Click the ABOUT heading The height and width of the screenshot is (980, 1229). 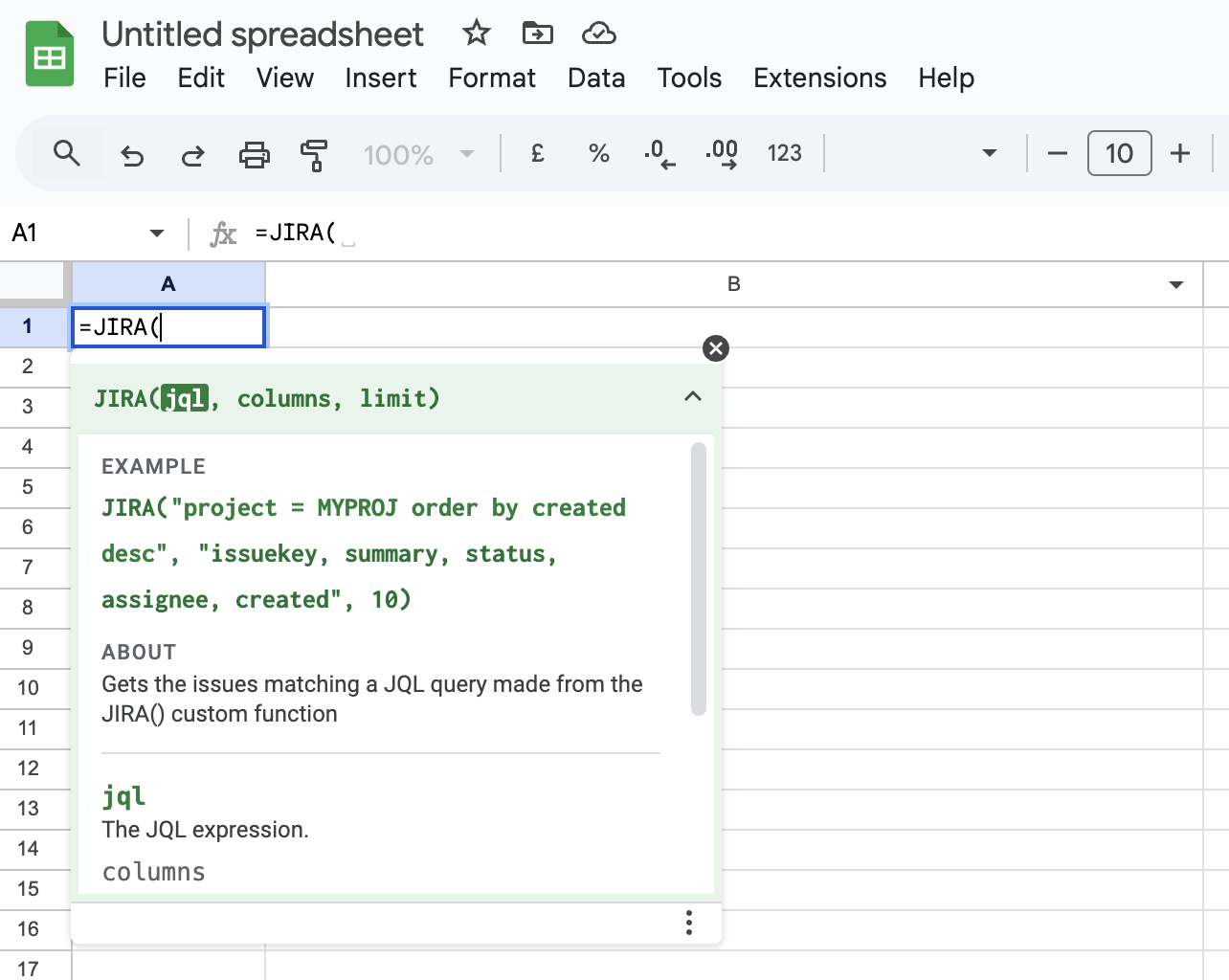(139, 652)
